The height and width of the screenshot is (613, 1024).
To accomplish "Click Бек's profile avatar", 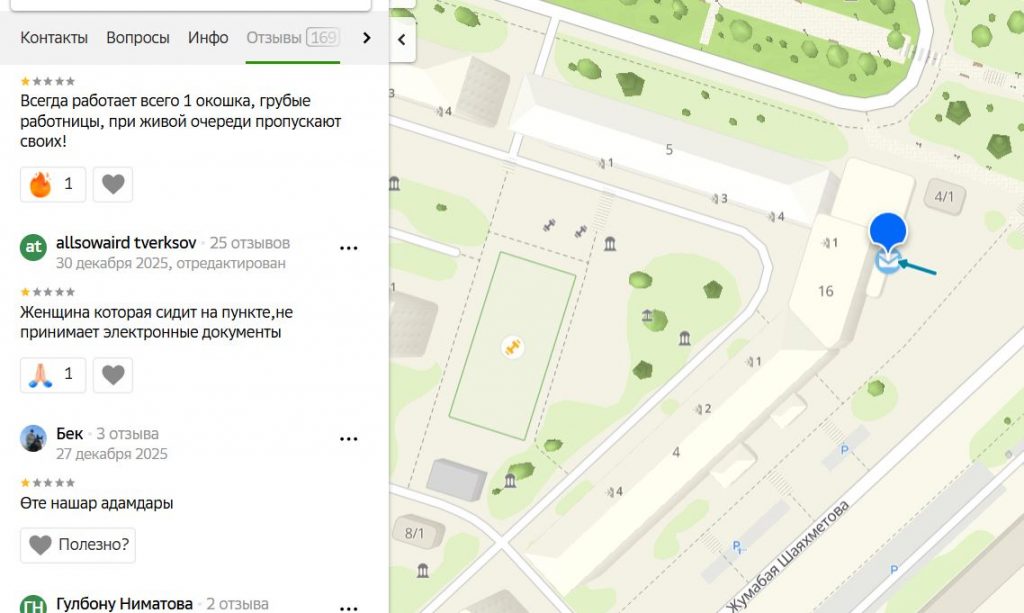I will tap(34, 438).
